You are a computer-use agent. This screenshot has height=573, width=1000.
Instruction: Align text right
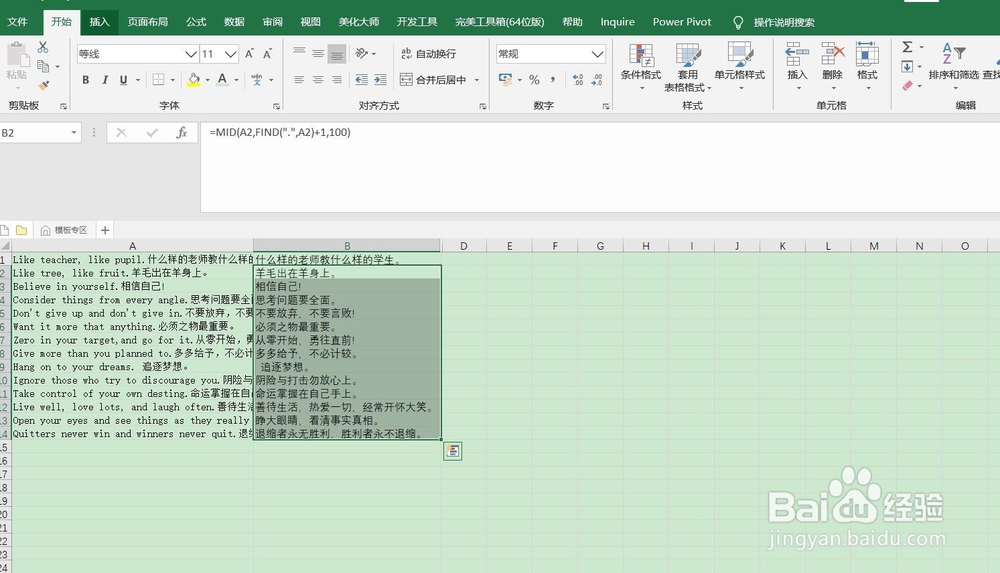pyautogui.click(x=337, y=80)
